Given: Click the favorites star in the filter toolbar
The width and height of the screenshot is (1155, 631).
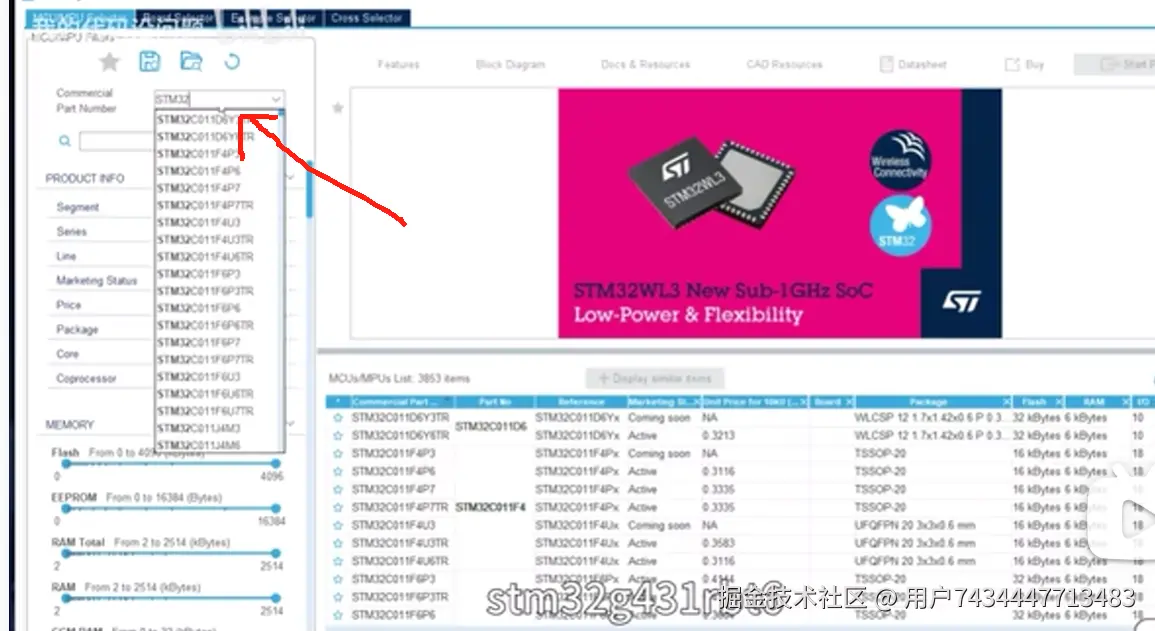Looking at the screenshot, I should (109, 62).
